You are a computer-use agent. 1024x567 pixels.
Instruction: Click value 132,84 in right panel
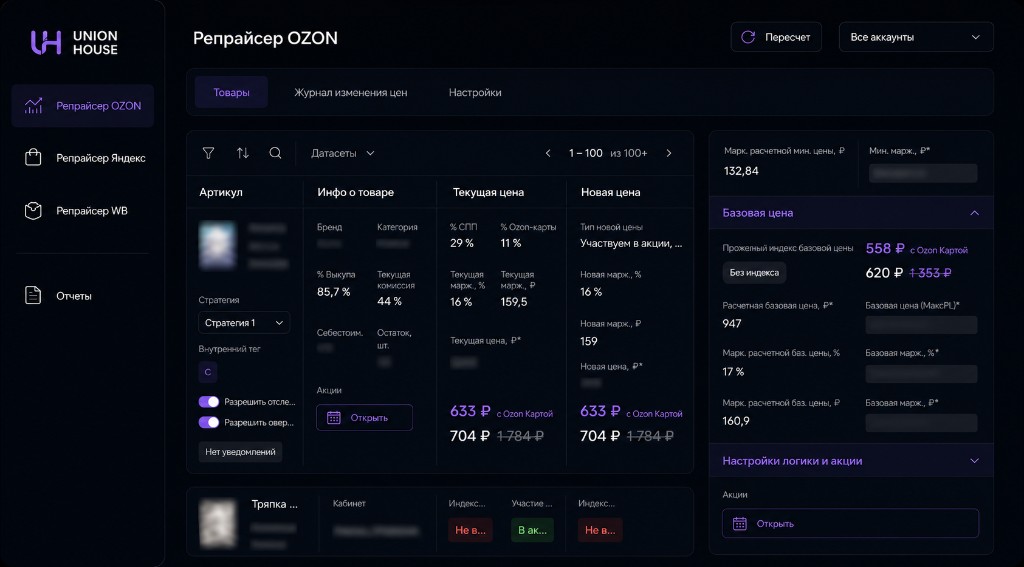(741, 171)
